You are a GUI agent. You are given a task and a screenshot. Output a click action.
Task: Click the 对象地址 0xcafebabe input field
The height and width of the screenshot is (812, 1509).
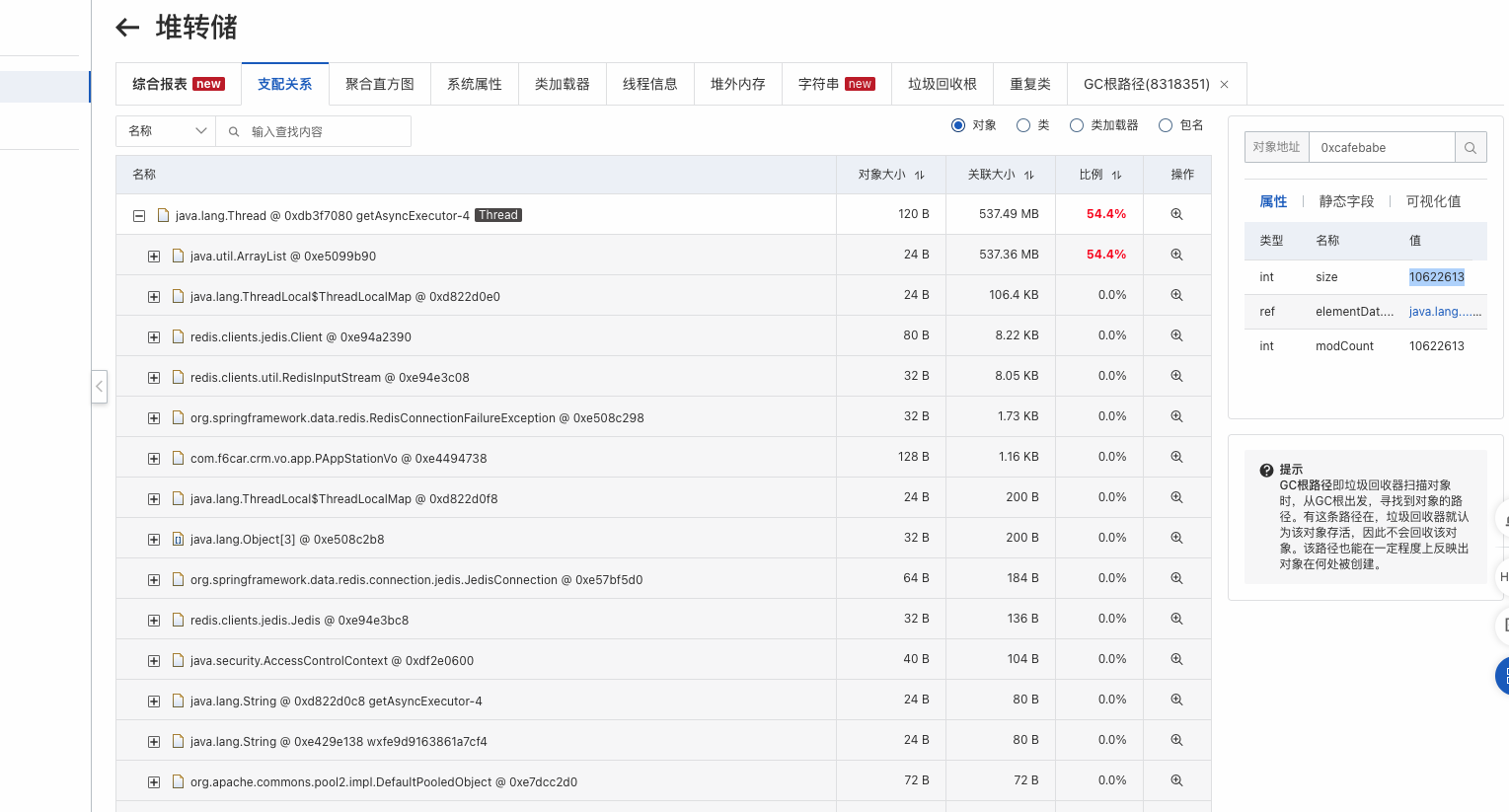(1382, 147)
